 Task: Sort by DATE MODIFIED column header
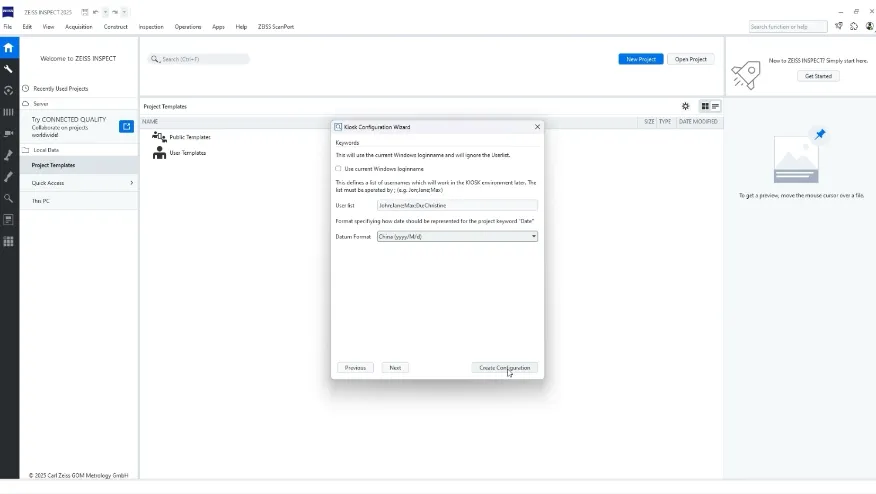tap(698, 122)
